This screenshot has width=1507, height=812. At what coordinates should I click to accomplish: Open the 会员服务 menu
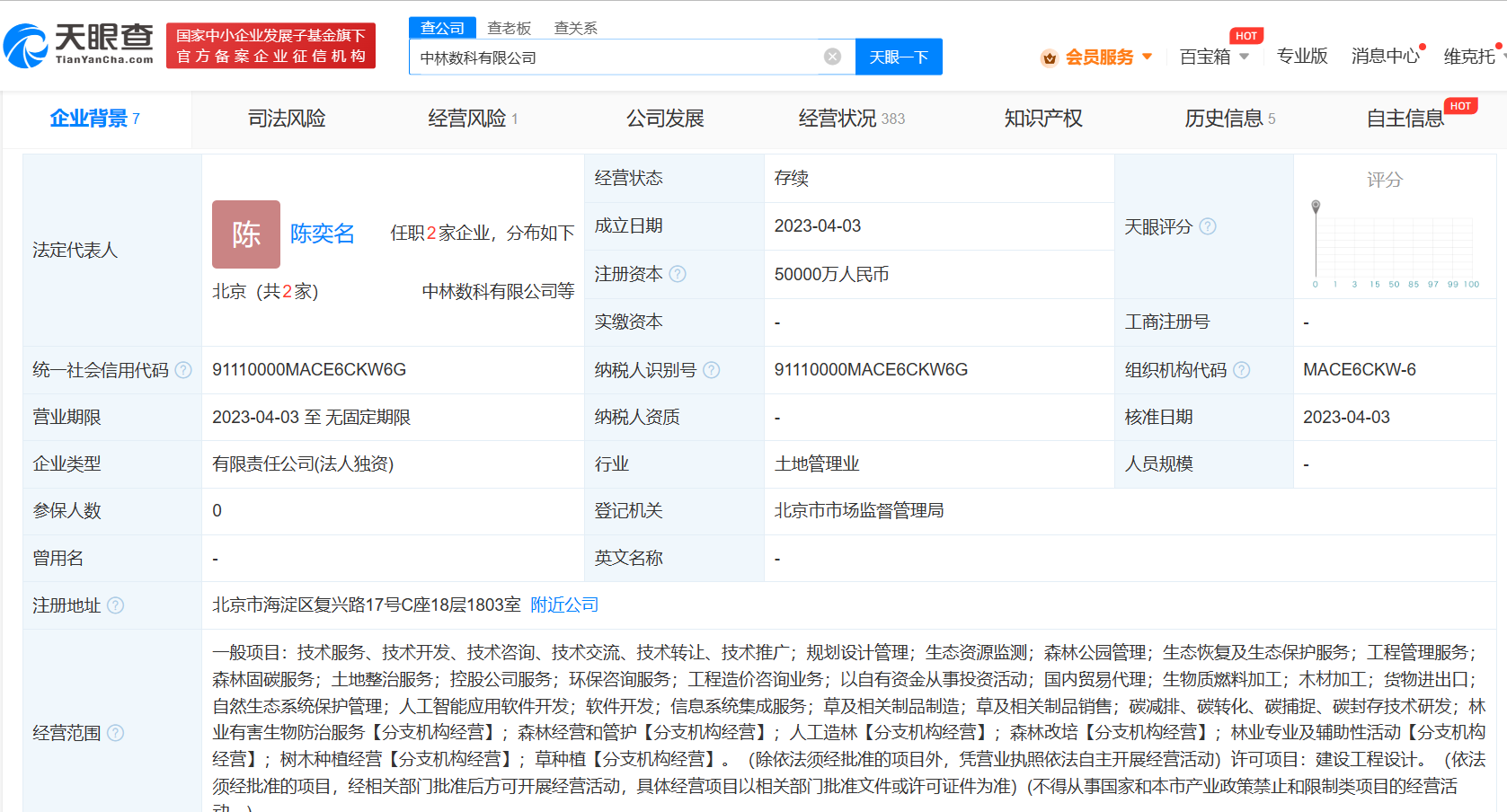pyautogui.click(x=1099, y=57)
